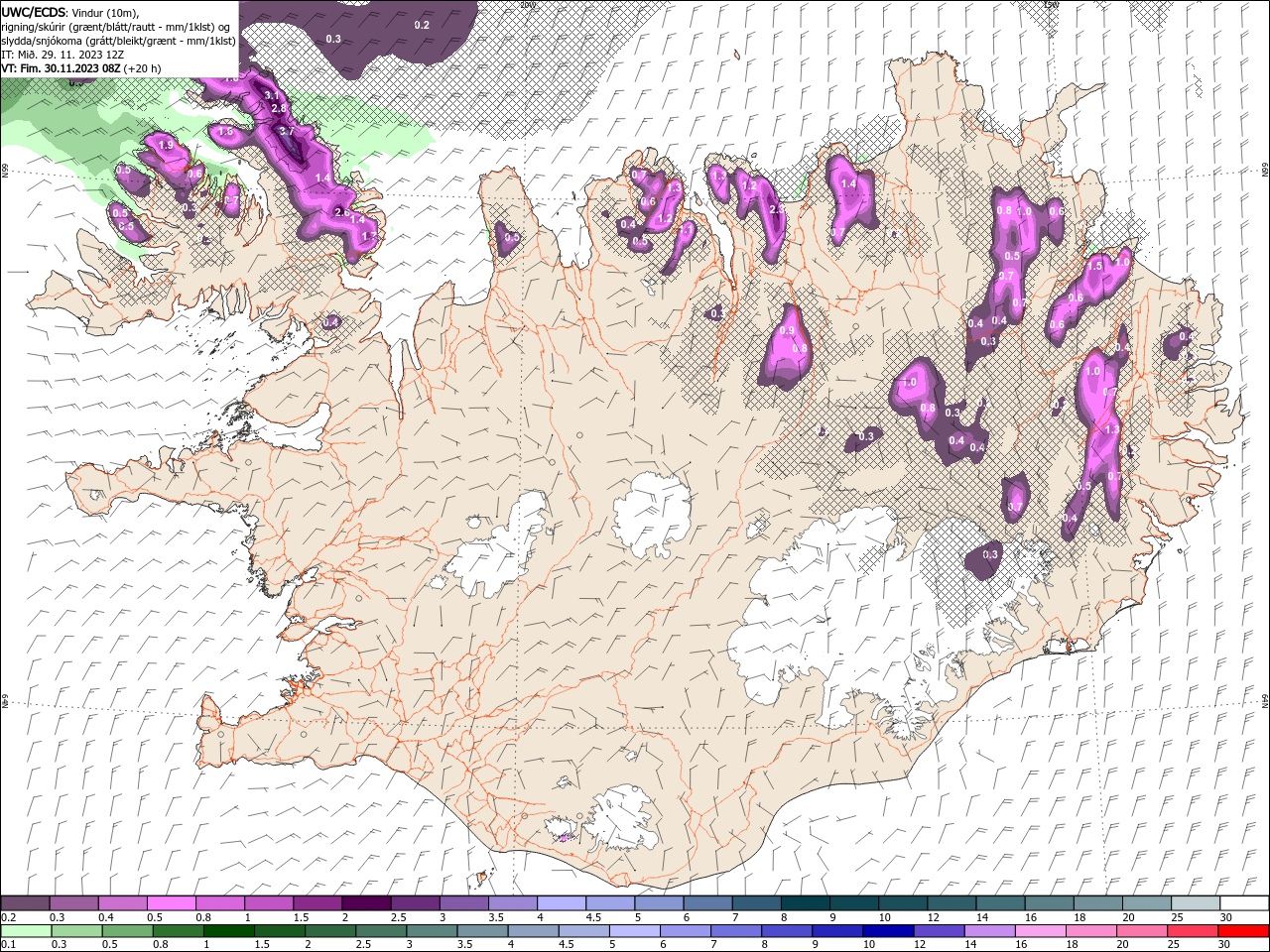Select the bottom-row green swatch starting at 0.8
Image resolution: width=1270 pixels, height=952 pixels.
(178, 931)
